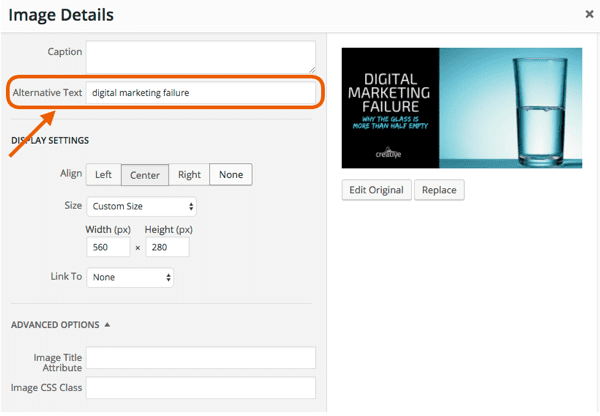Screen dimensions: 600x416
Task: Click the Digital Marketing Failure image preview
Action: point(462,108)
